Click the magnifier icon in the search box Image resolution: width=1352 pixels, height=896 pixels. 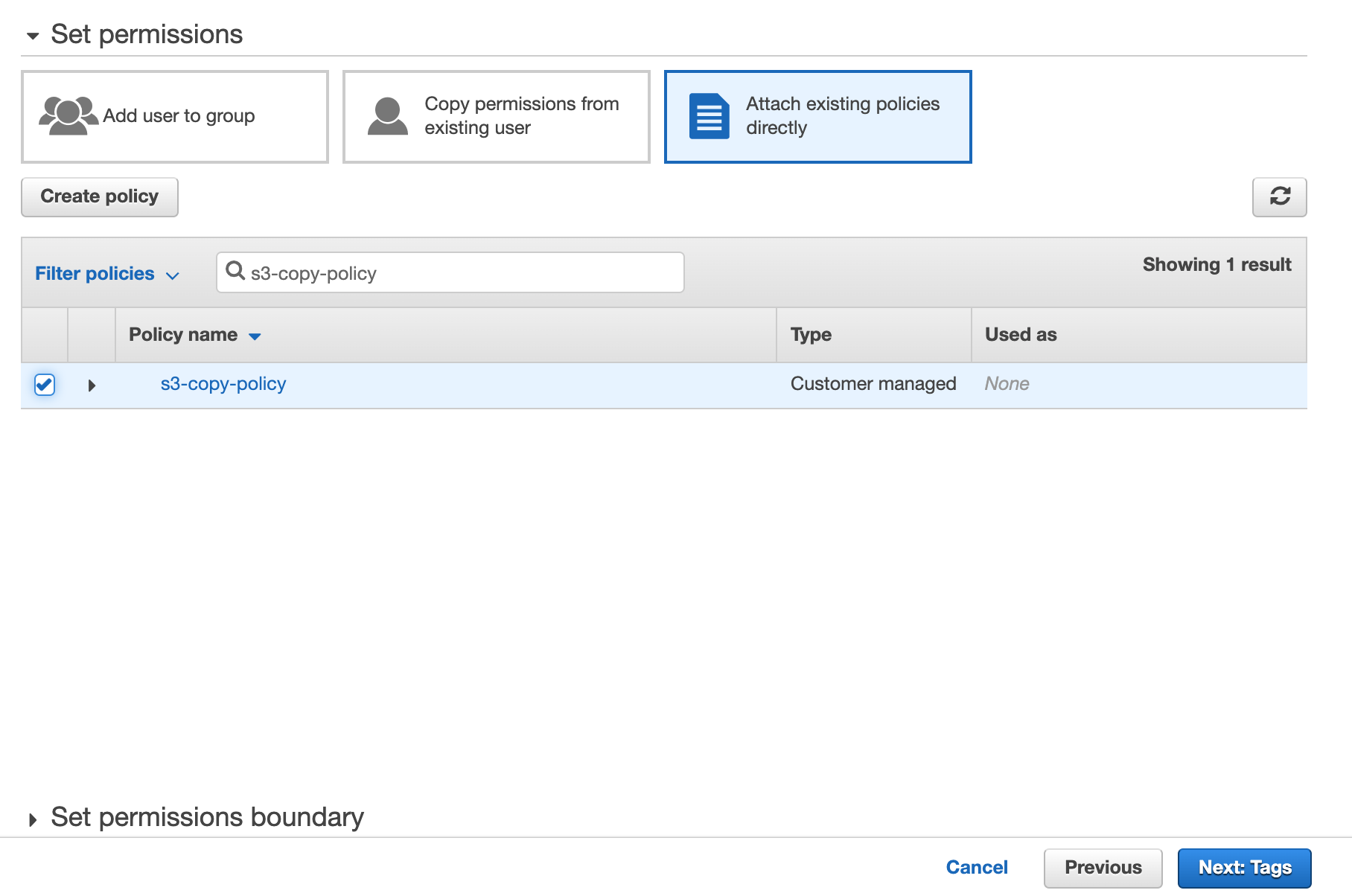click(235, 271)
